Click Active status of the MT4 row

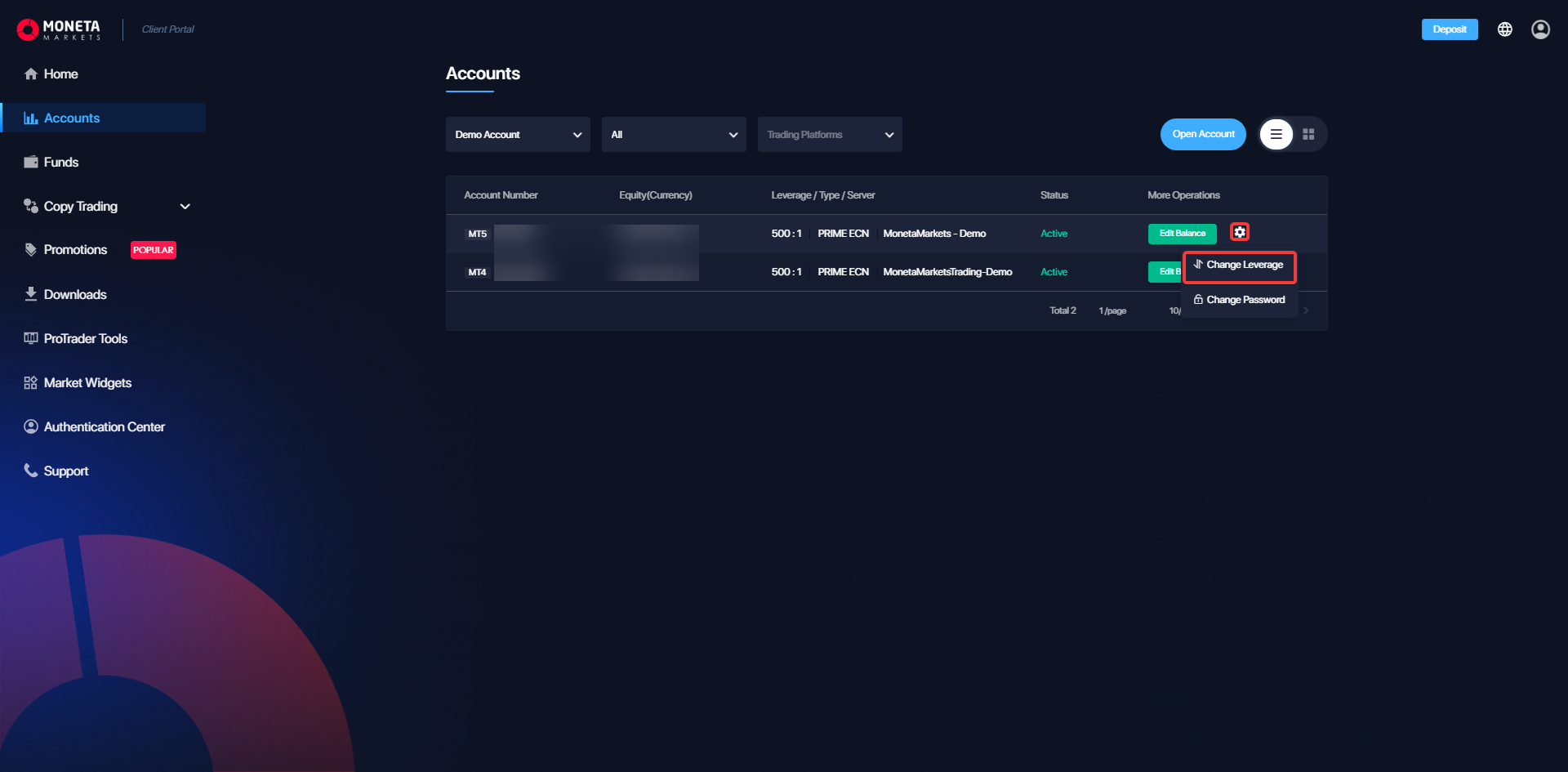[1053, 272]
